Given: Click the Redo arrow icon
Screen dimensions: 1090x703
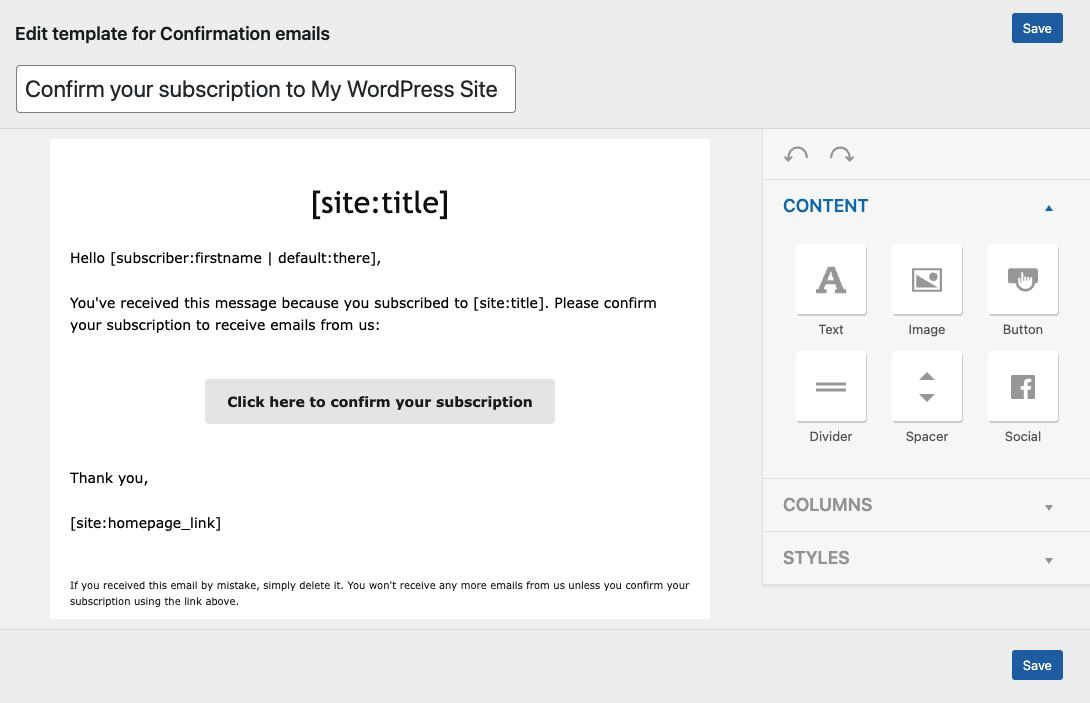Looking at the screenshot, I should point(841,154).
